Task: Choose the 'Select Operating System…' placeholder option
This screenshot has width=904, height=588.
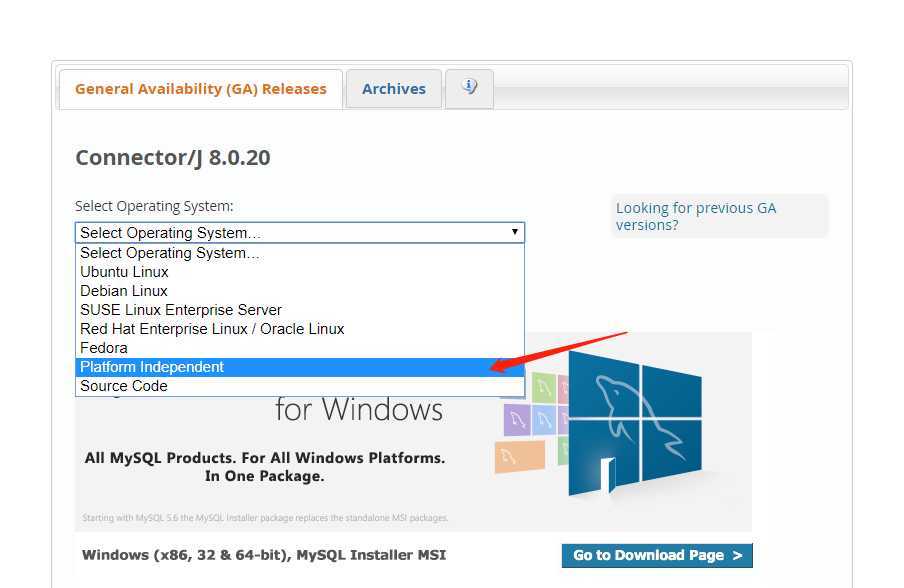Action: [300, 253]
